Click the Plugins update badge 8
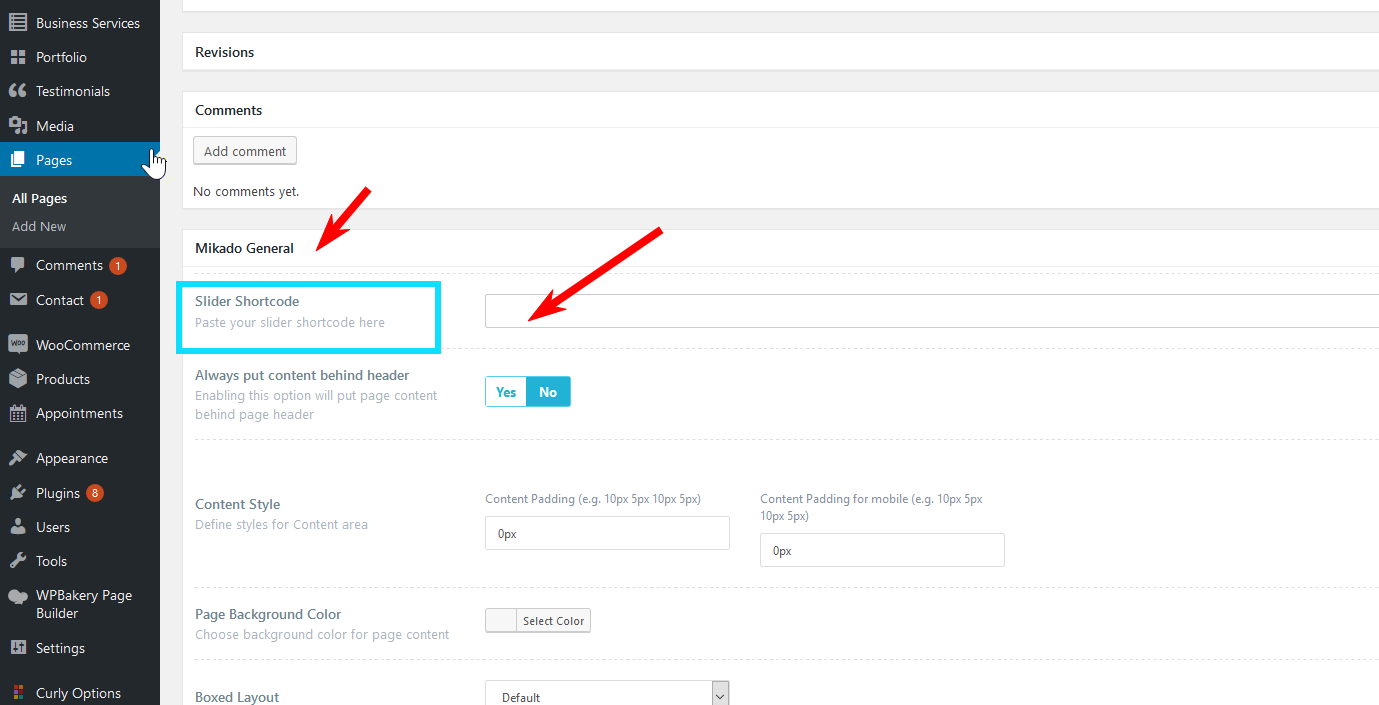 pos(95,493)
